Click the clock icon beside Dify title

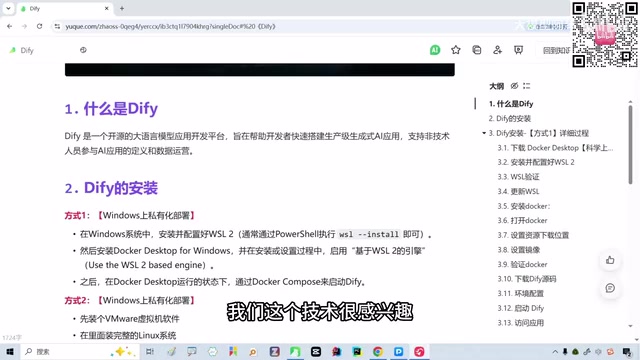coord(83,50)
